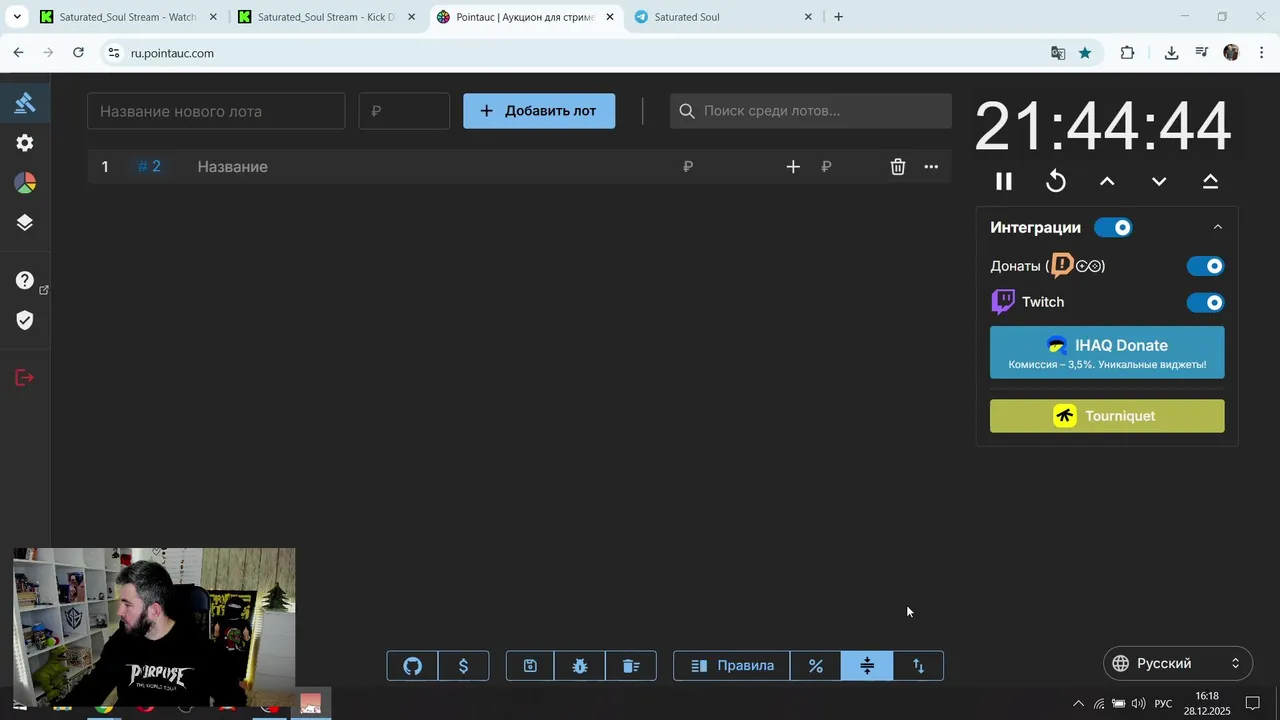Click the underlined up chevron timer button
1280x720 pixels.
1210,181
